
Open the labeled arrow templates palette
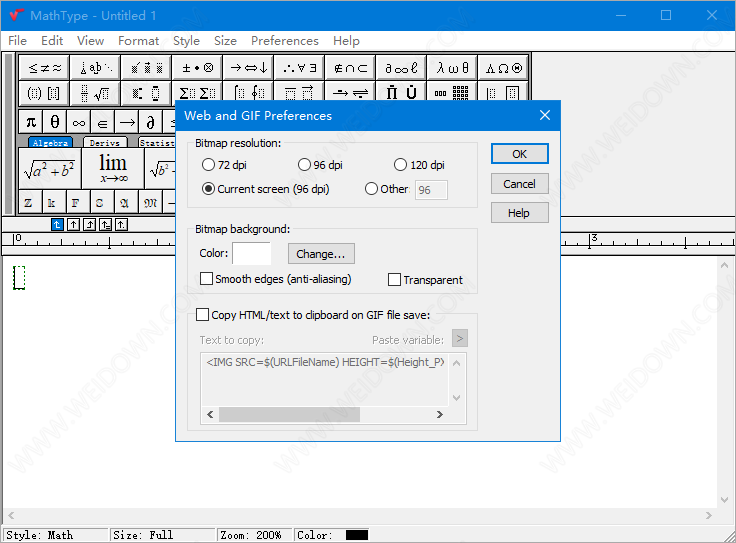coord(351,92)
